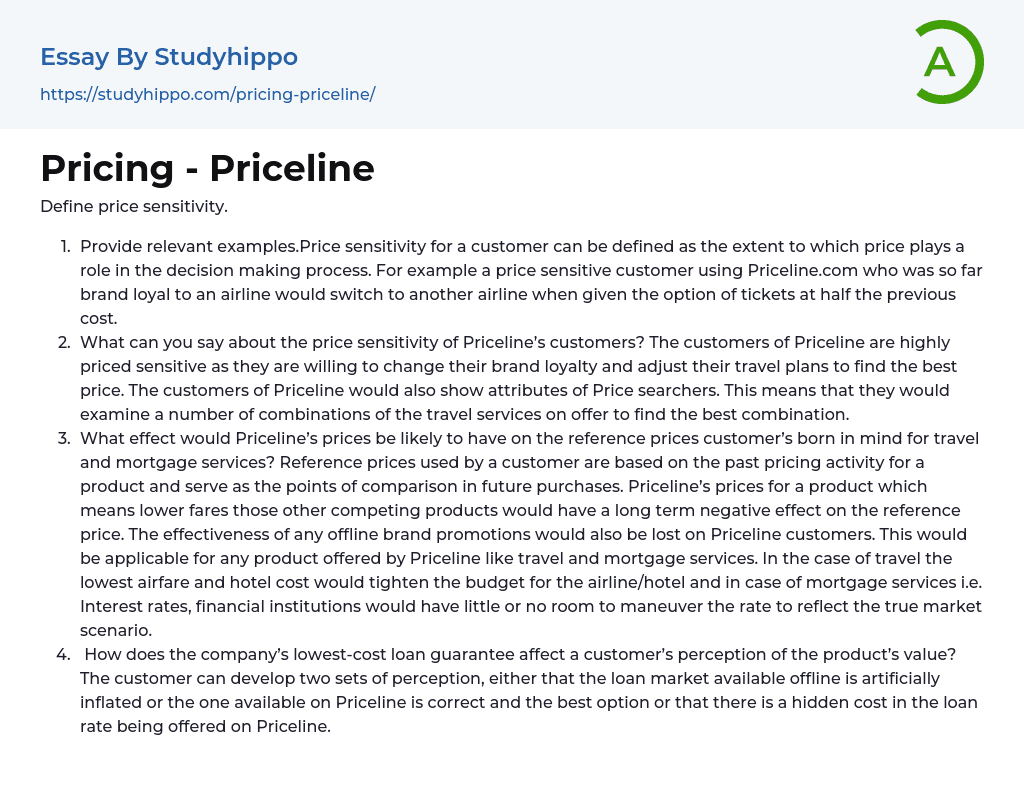Click the word "scenario." ending item 3
The image size is (1024, 795).
coord(117,630)
